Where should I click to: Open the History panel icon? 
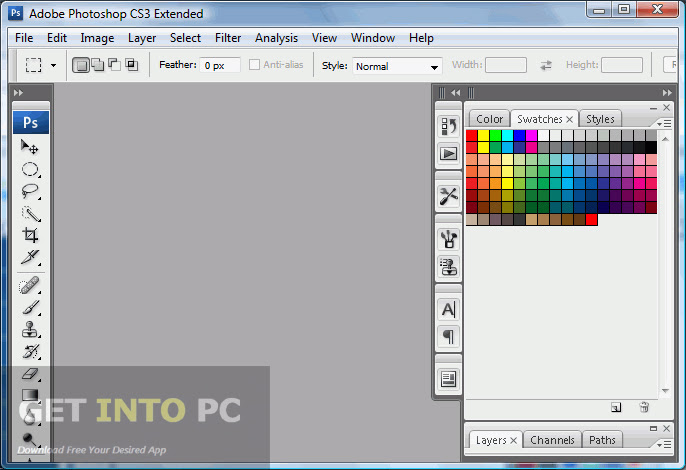click(448, 126)
